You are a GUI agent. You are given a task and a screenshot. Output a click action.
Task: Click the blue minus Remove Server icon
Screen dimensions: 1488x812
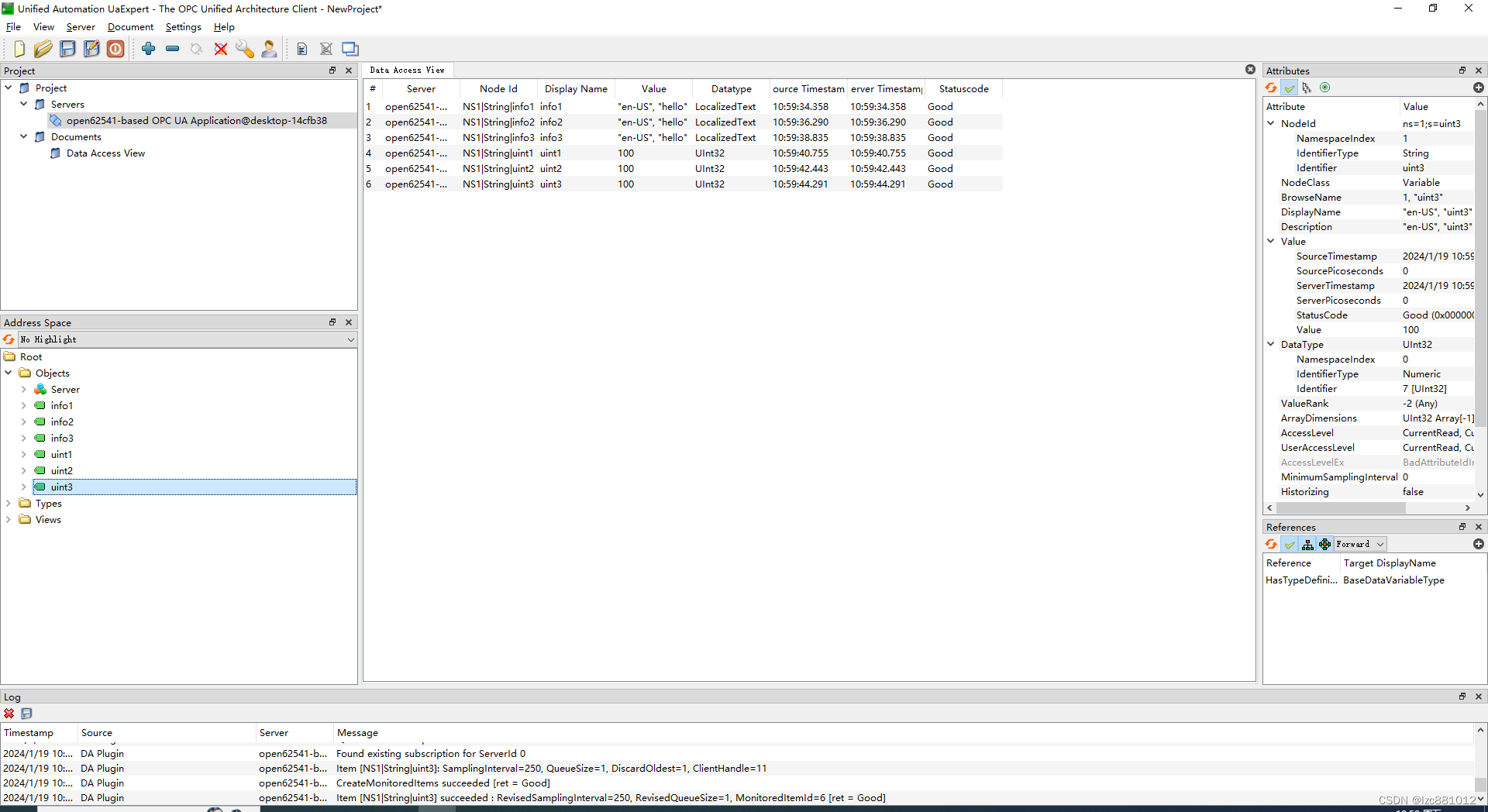click(x=173, y=49)
